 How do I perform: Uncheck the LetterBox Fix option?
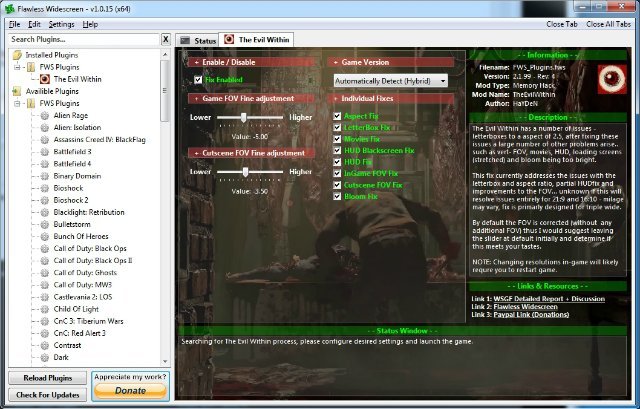tap(337, 127)
